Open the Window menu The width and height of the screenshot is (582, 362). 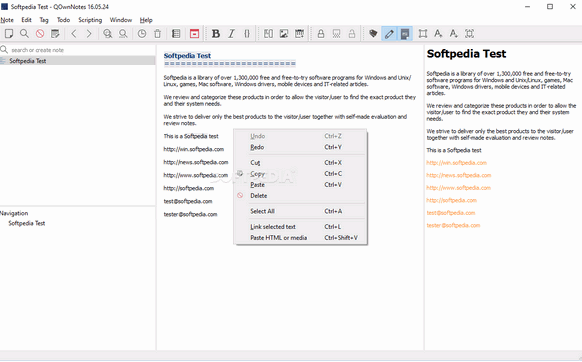tap(121, 20)
